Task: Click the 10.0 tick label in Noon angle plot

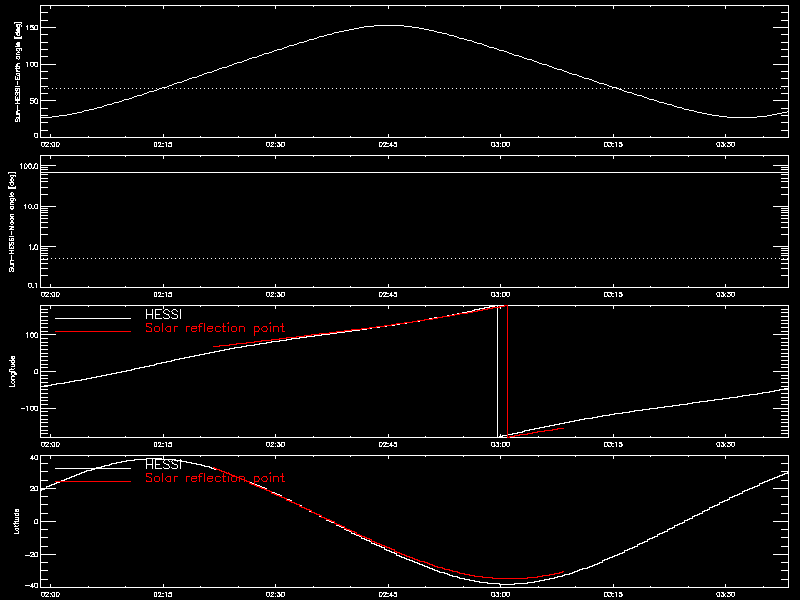Action: [31, 207]
